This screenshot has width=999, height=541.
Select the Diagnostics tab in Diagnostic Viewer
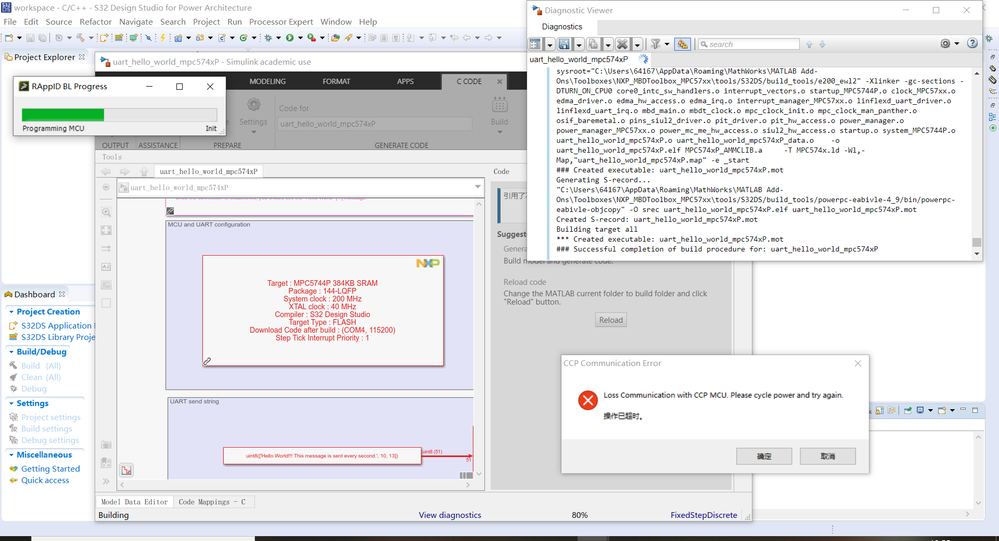[562, 27]
